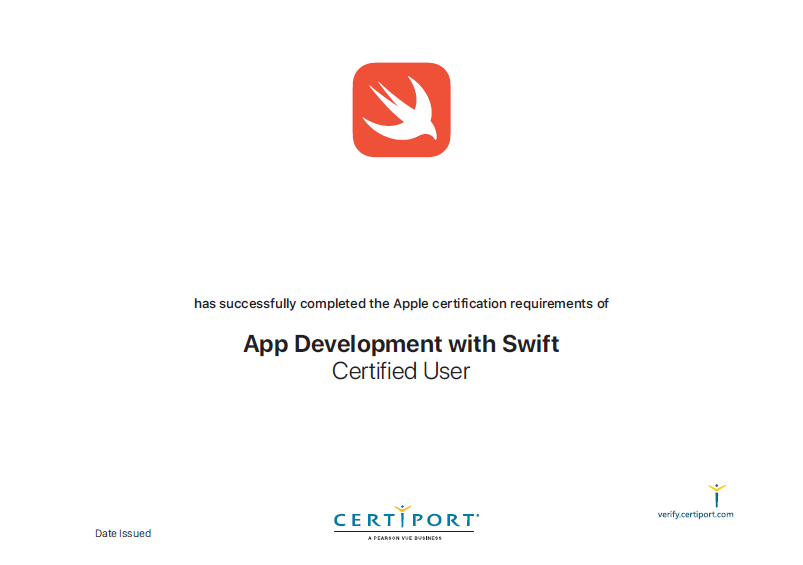This screenshot has width=803, height=565.
Task: Click the word 'Apple' in the sentence
Action: coord(412,304)
